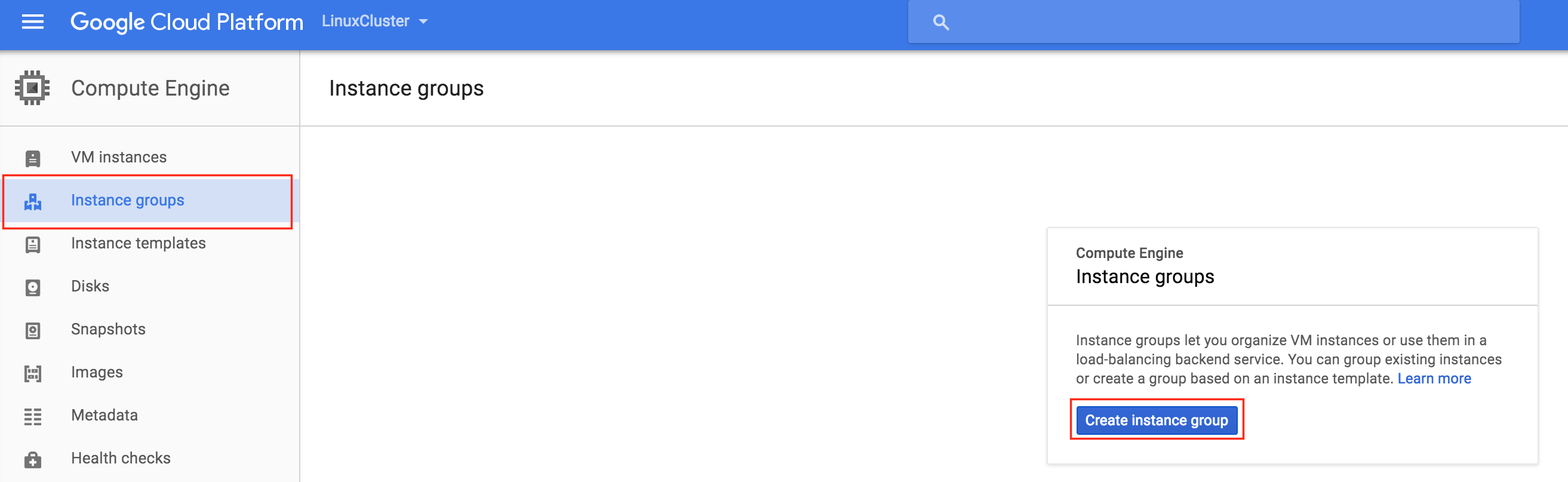Follow the Learn more link
This screenshot has width=1568, height=482.
click(x=1434, y=379)
